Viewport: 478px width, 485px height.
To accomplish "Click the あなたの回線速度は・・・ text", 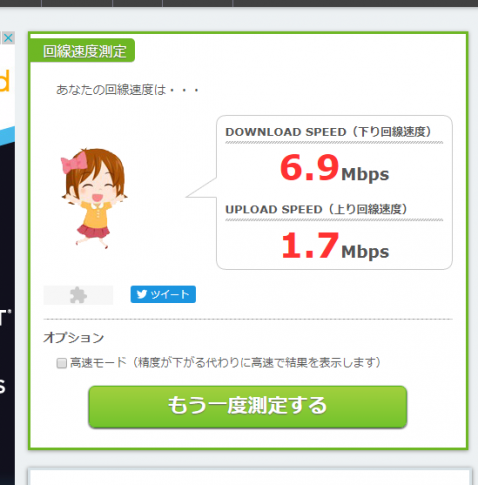I will click(x=127, y=90).
